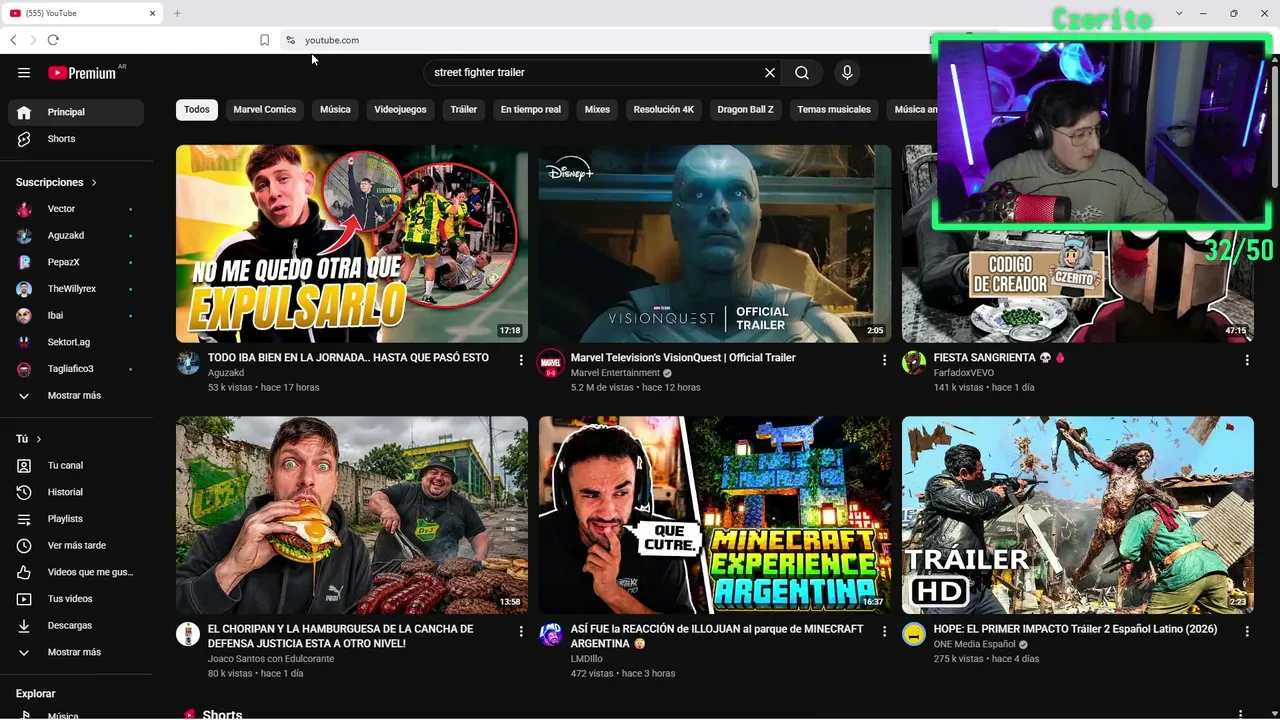The image size is (1280, 720).
Task: Select the Todos filter chip
Action: (197, 109)
